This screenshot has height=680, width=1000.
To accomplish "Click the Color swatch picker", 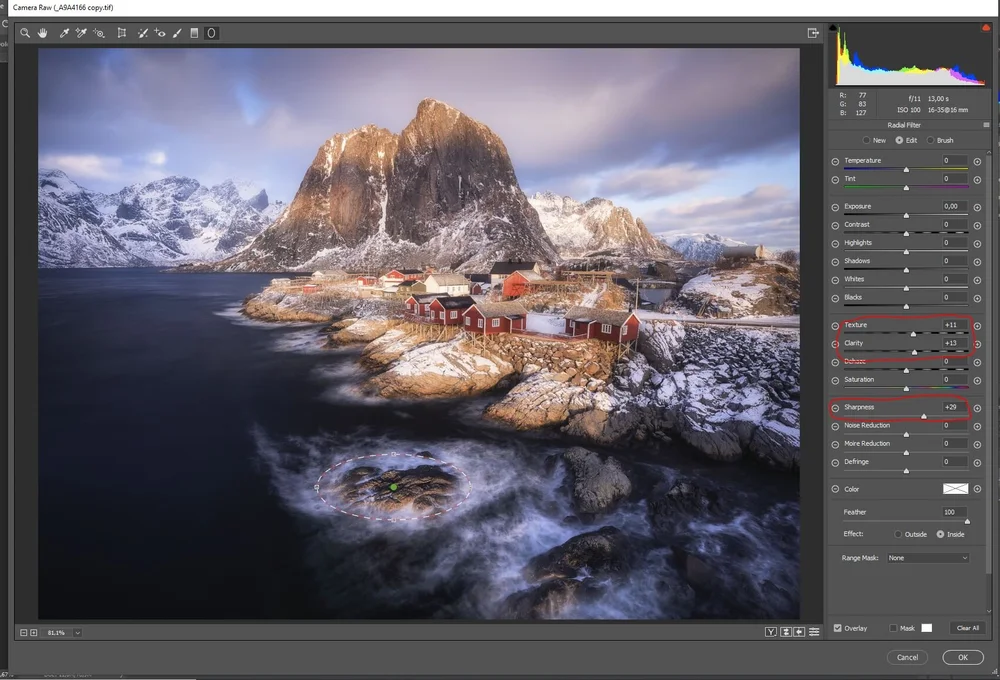I will [954, 488].
